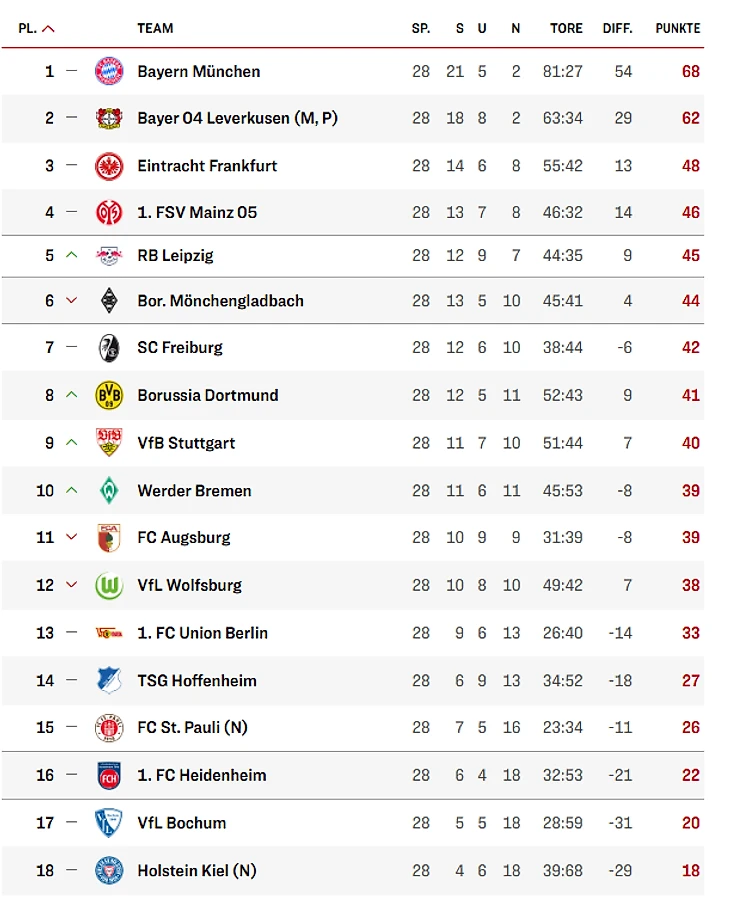Click the Holstein Kiel logo
Screen dimensions: 730x897
click(109, 871)
